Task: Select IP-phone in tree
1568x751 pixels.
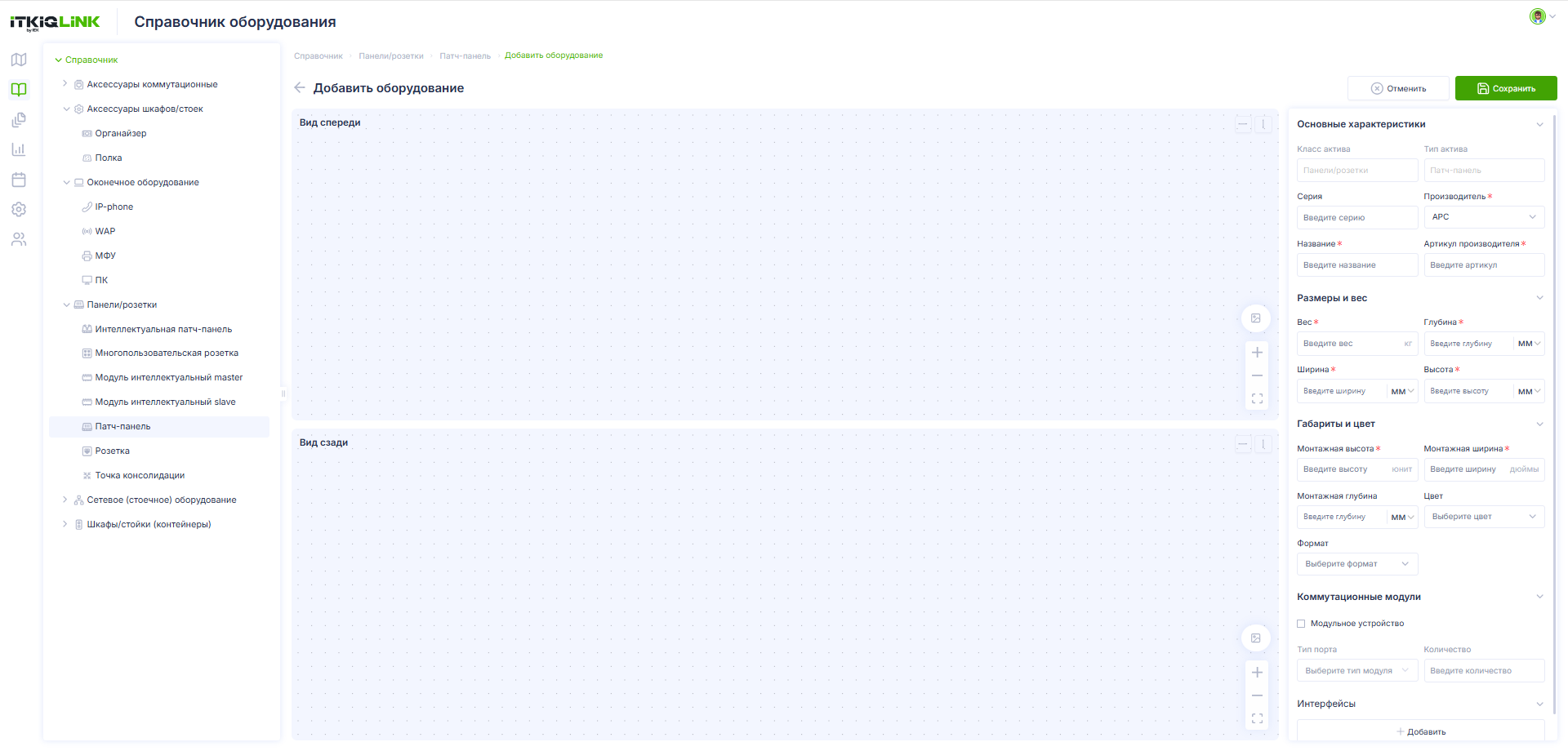Action: pos(114,207)
